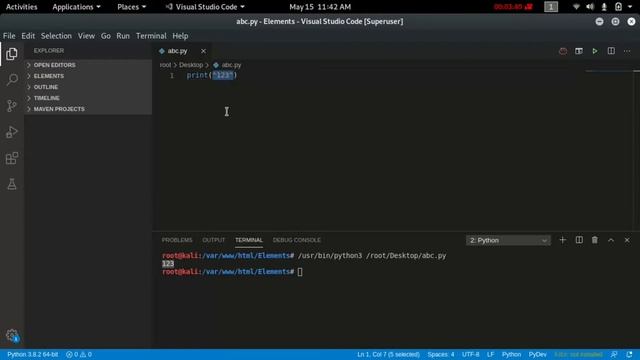Image resolution: width=640 pixels, height=360 pixels.
Task: Click the microphone icon in top bar
Action: coord(604,7)
